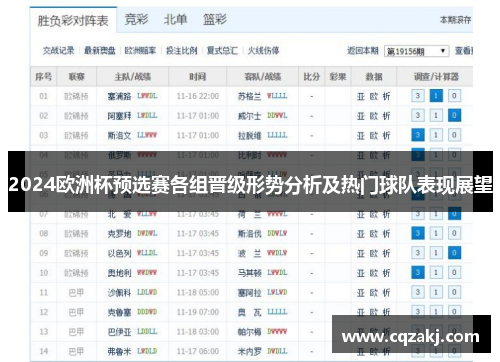Toggle pick 3 for row 02 阿塞拜
The width and height of the screenshot is (500, 362).
418,116
